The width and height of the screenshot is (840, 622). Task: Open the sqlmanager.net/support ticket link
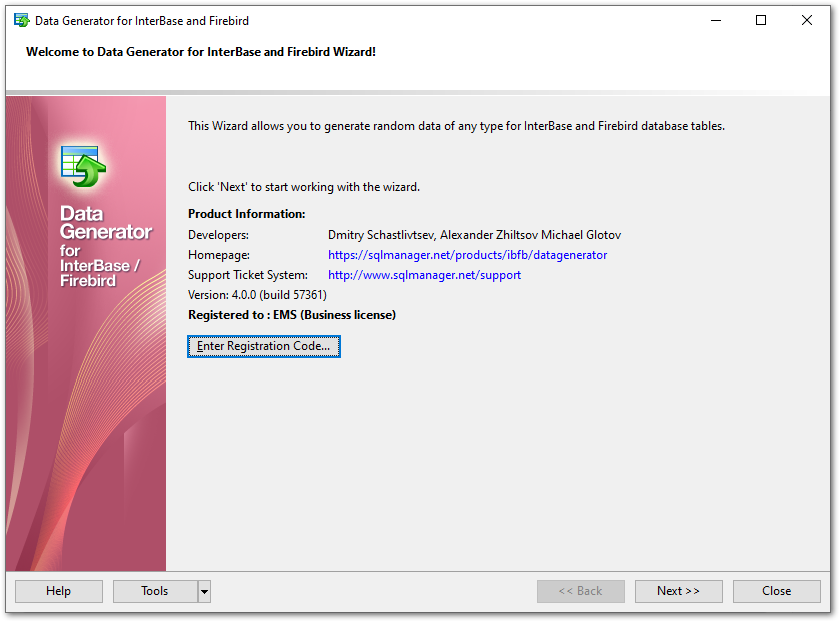click(424, 275)
